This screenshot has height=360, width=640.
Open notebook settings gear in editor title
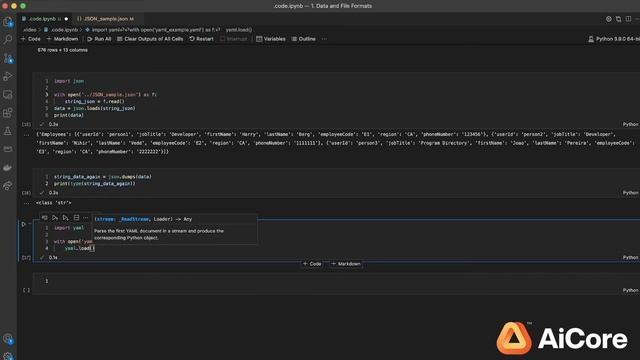609,19
